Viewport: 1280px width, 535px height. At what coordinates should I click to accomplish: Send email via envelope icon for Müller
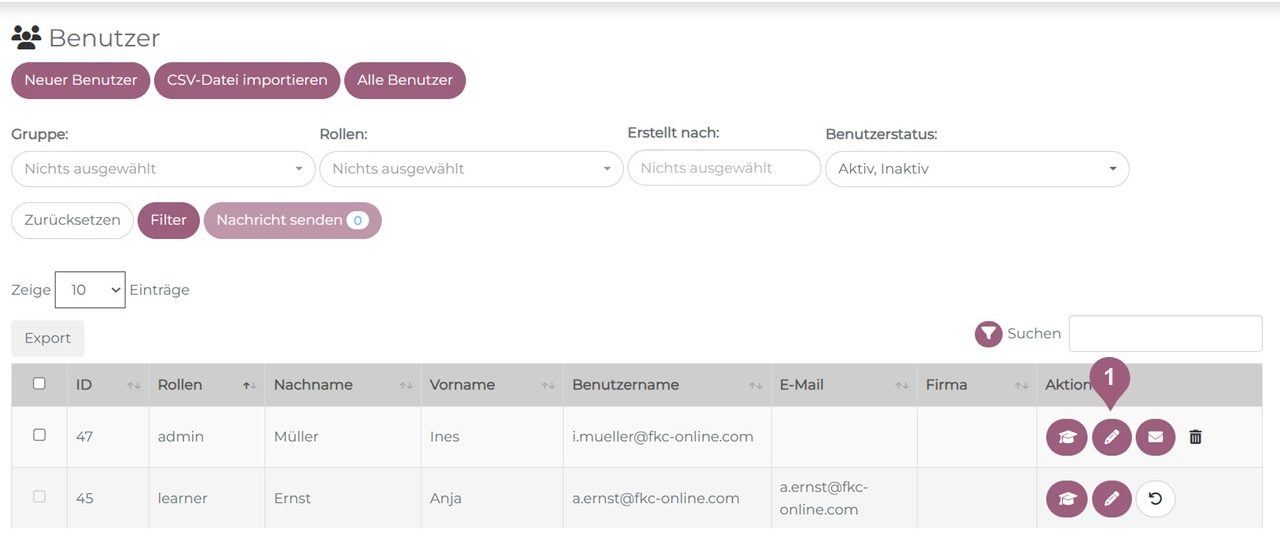coord(1155,437)
